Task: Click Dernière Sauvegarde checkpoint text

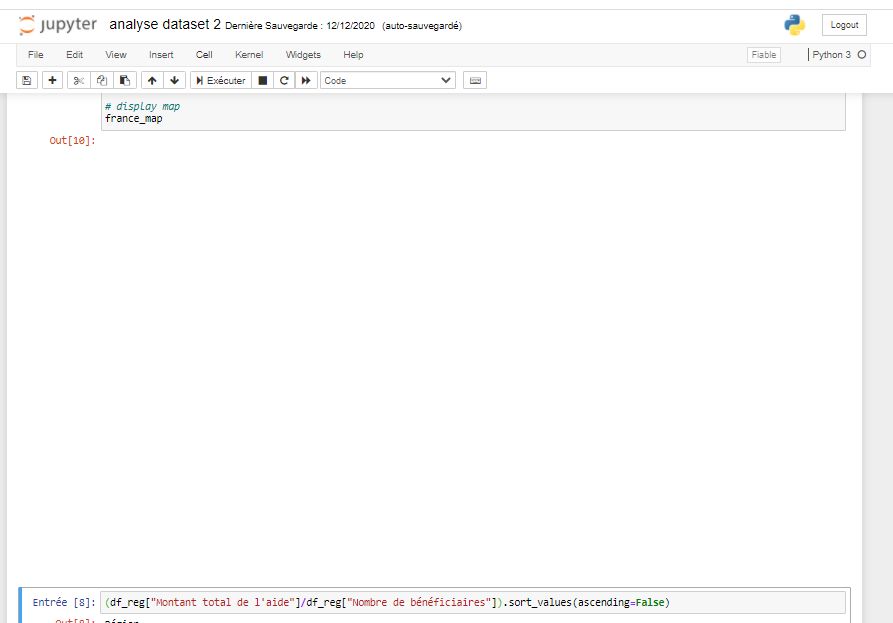Action: tap(300, 26)
